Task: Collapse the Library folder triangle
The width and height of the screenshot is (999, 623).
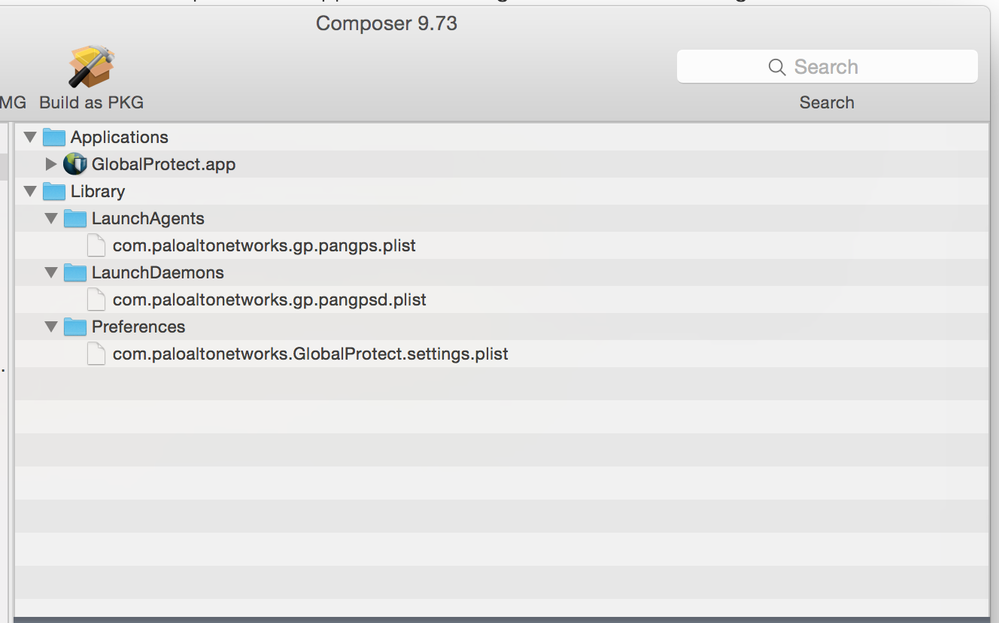Action: [x=30, y=190]
